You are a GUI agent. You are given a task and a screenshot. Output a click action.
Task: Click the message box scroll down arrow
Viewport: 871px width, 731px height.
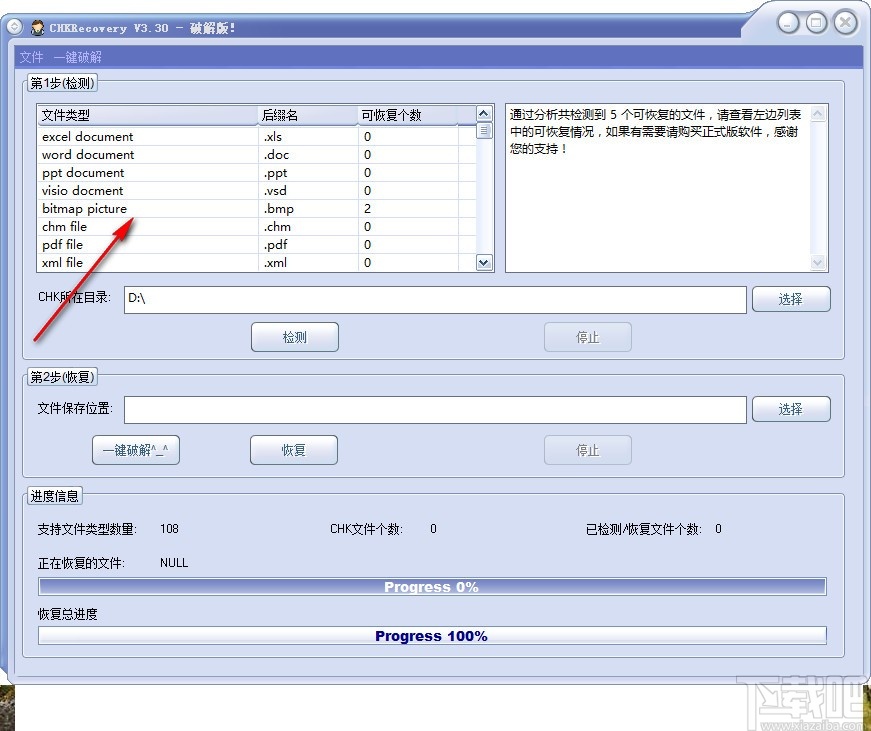(x=818, y=263)
